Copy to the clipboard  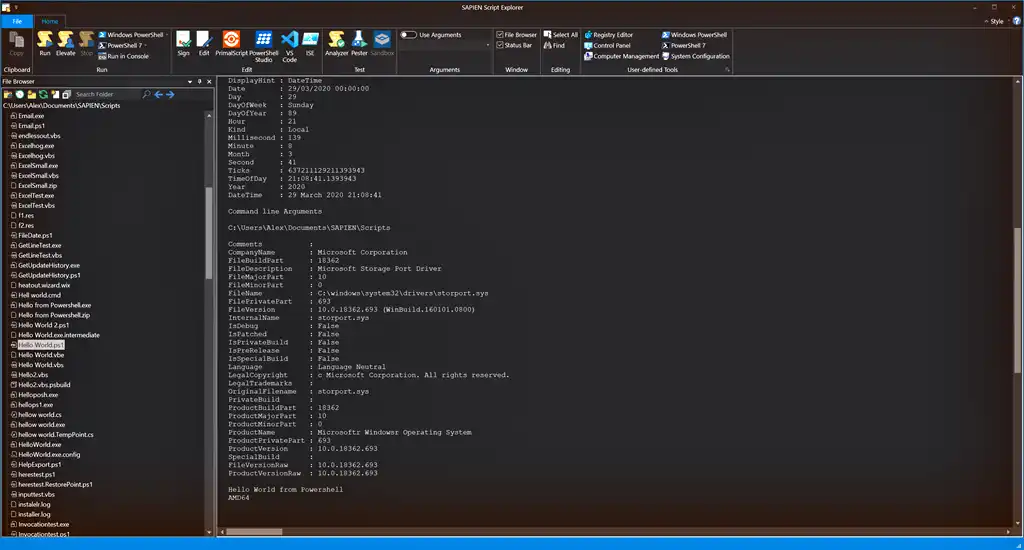pos(16,44)
